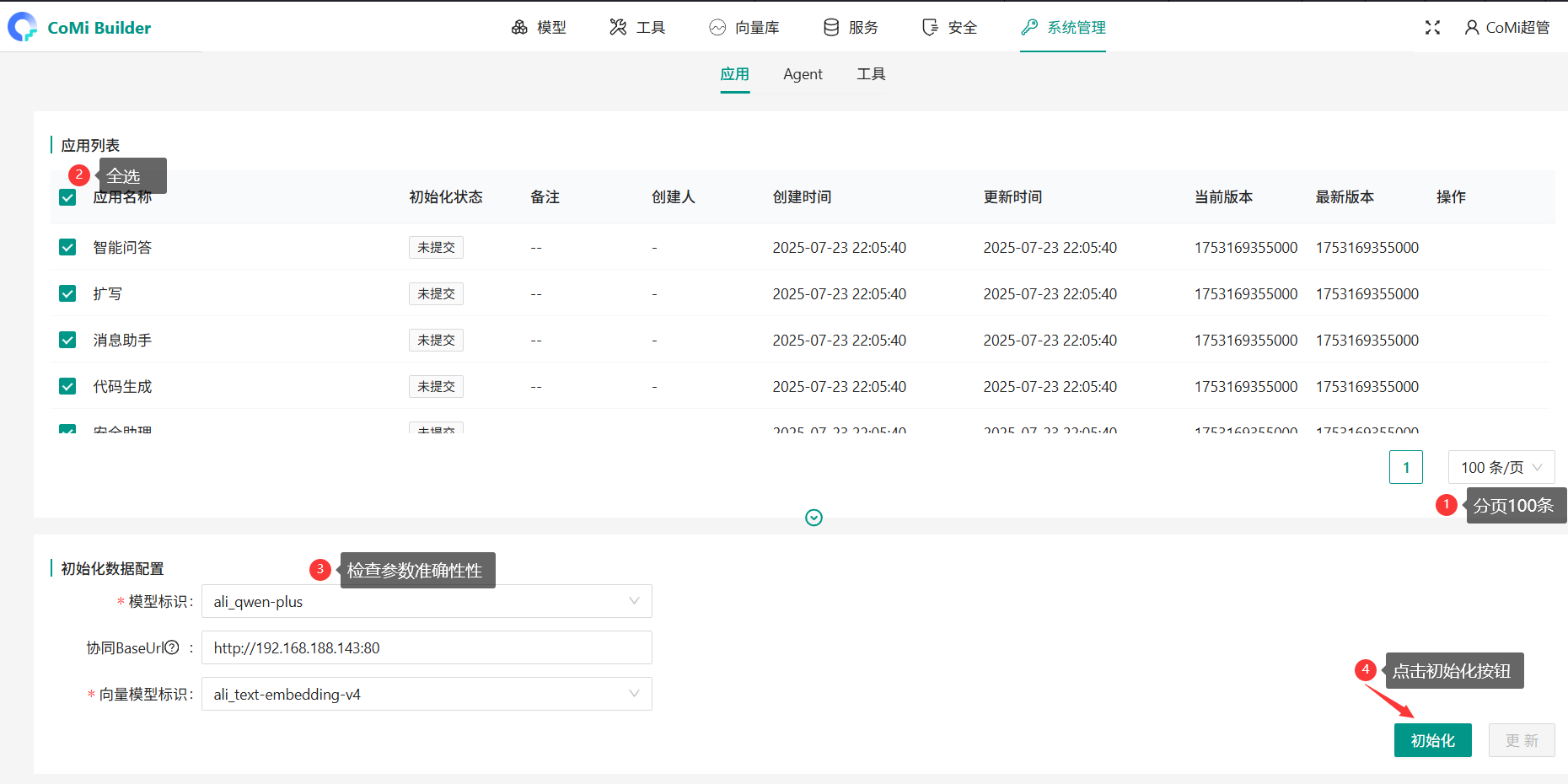The image size is (1568, 784).
Task: Open the 安全 shield icon
Action: (x=930, y=28)
